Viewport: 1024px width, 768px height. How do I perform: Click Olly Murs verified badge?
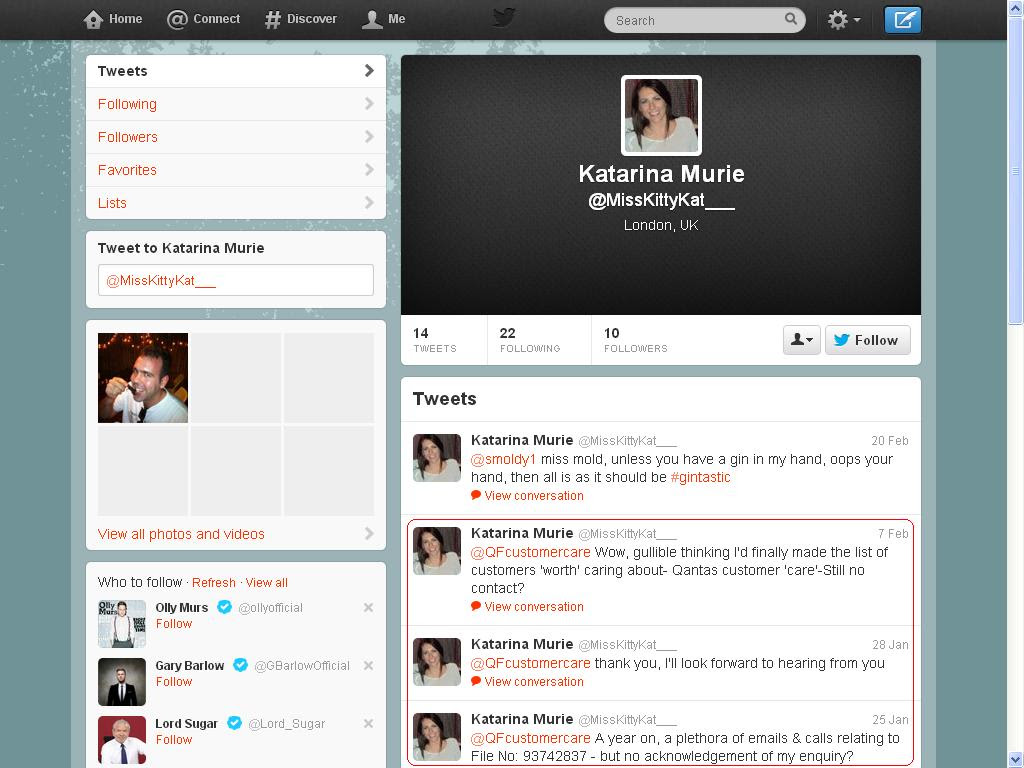coord(224,607)
